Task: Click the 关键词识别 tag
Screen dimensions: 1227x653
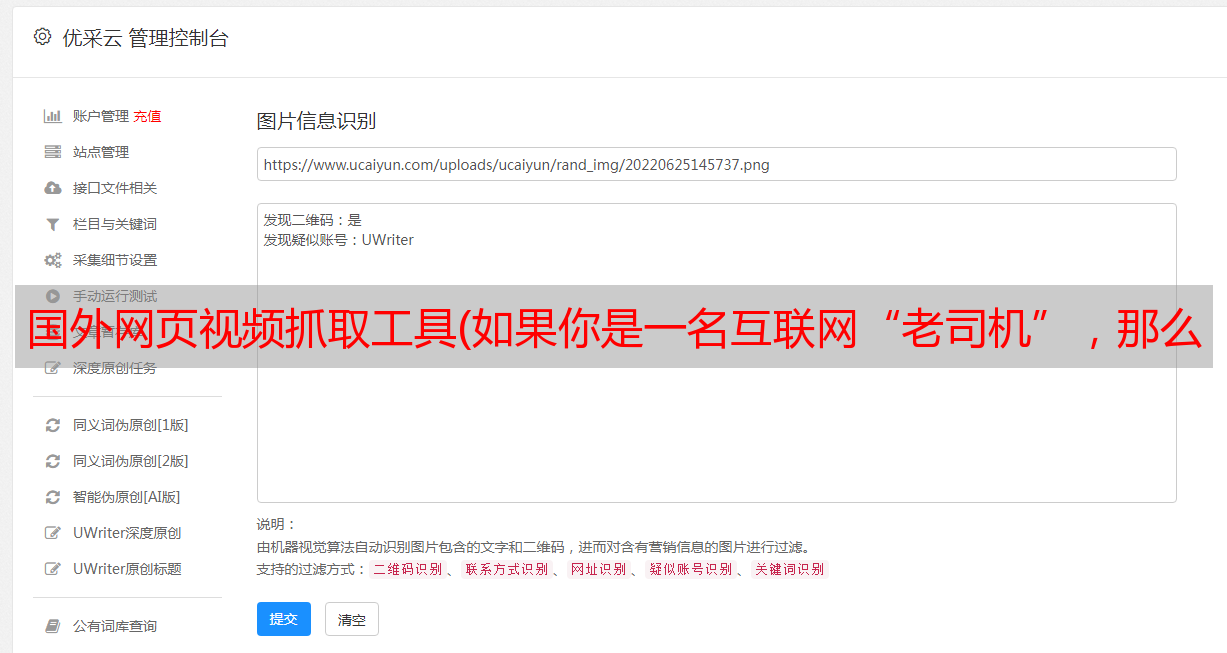Action: (x=790, y=569)
